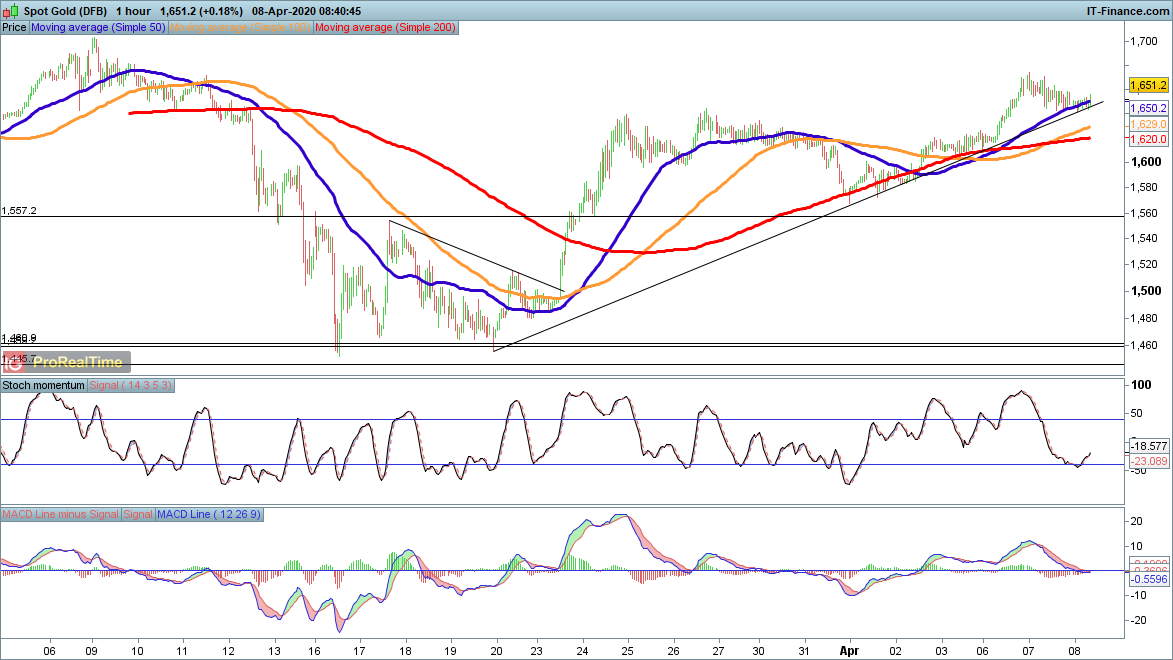Screen dimensions: 1173x660
Task: Click the 24 date marker on the time axis
Action: coord(582,651)
